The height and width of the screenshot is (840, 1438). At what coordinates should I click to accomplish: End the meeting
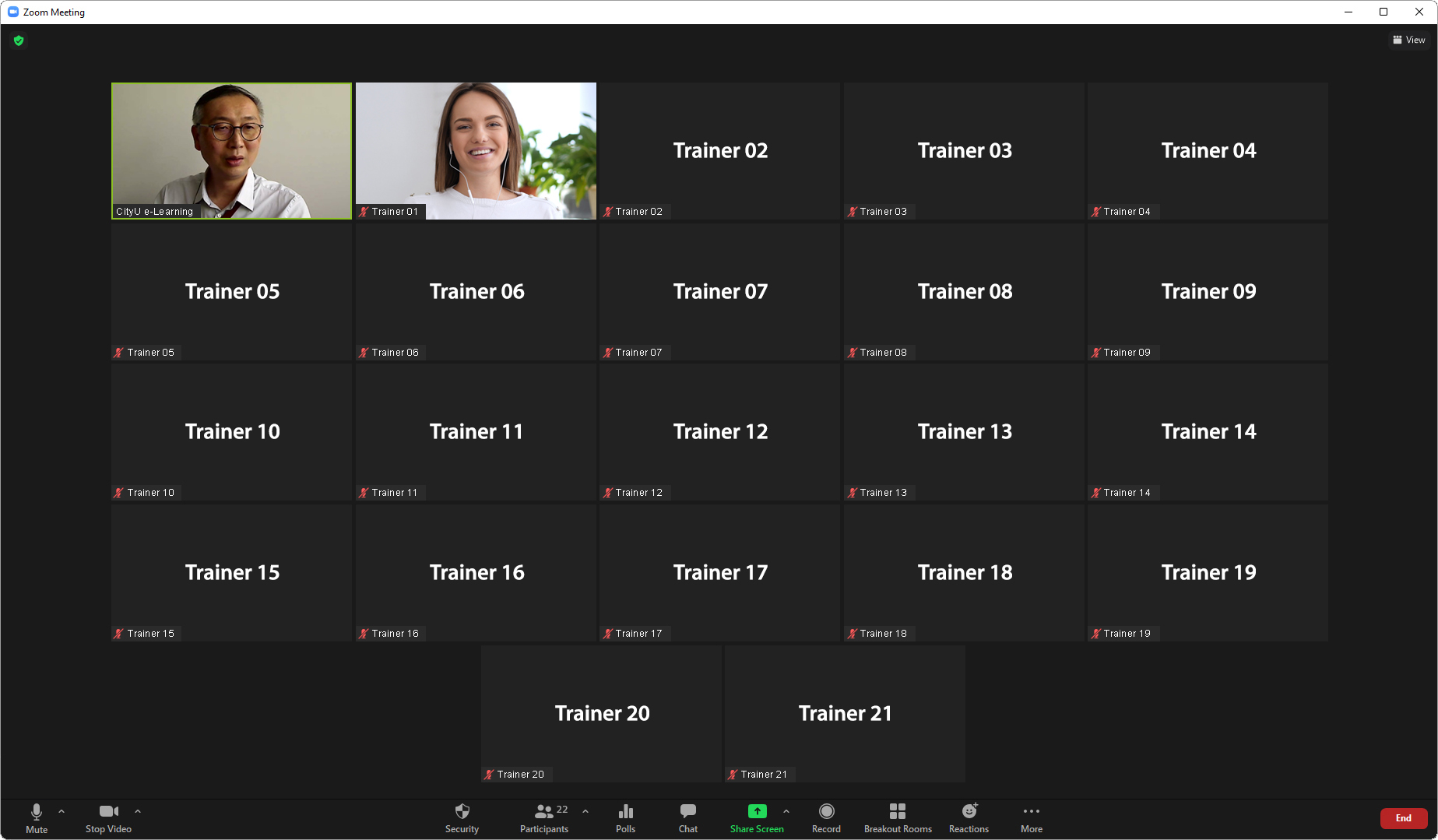coord(1403,818)
